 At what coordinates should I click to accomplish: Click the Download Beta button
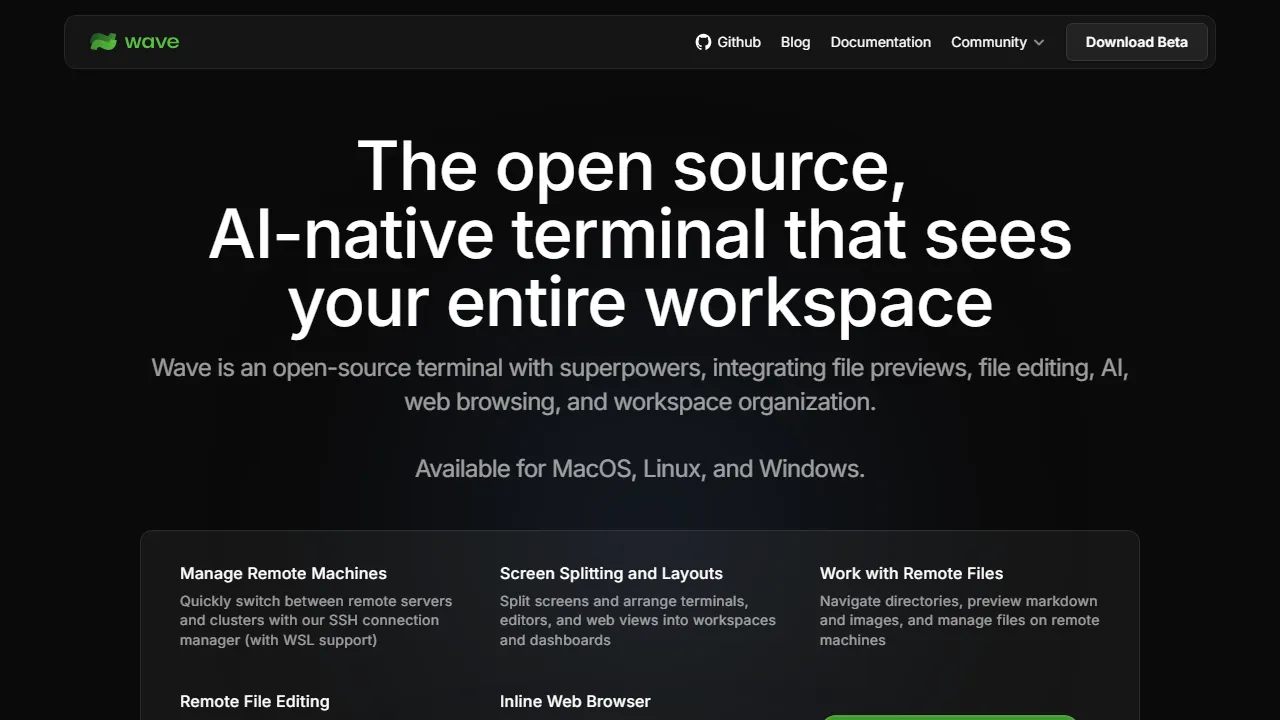click(x=1137, y=42)
